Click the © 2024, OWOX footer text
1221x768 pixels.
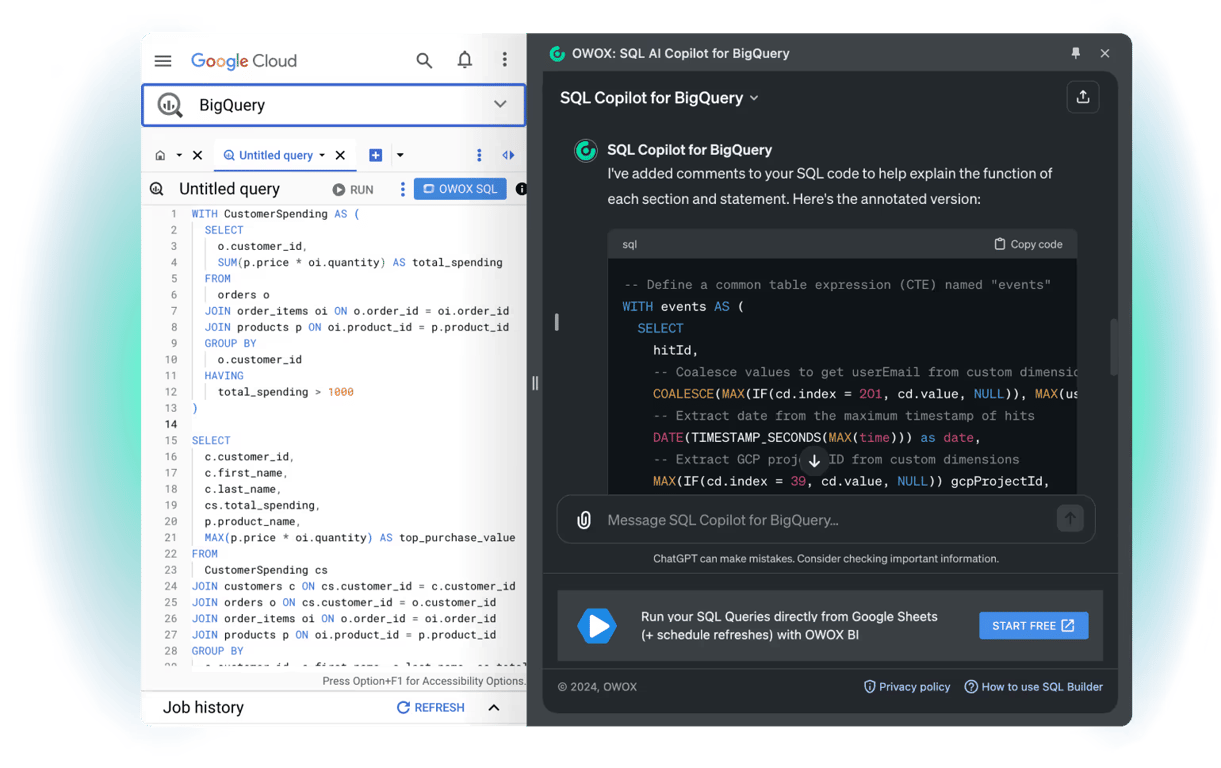click(x=597, y=687)
